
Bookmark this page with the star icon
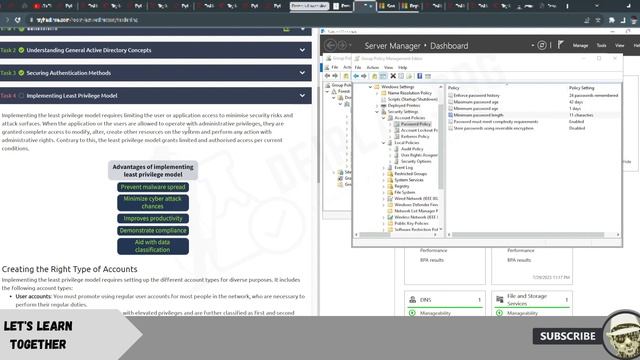point(598,20)
